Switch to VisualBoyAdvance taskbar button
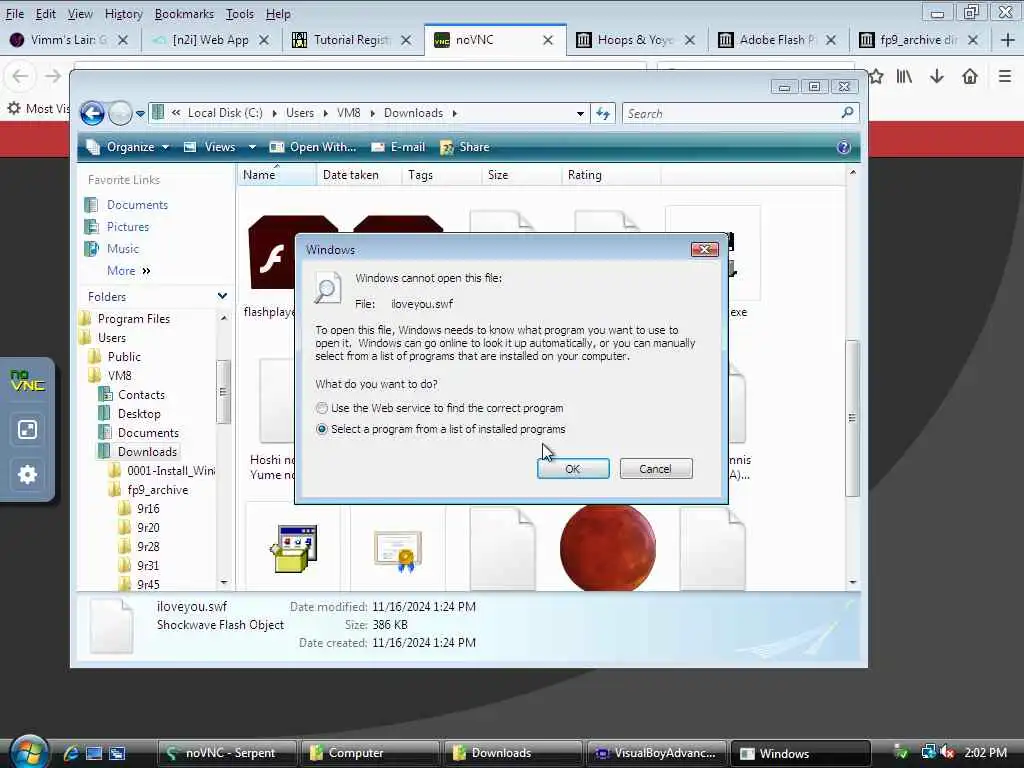 (x=657, y=753)
